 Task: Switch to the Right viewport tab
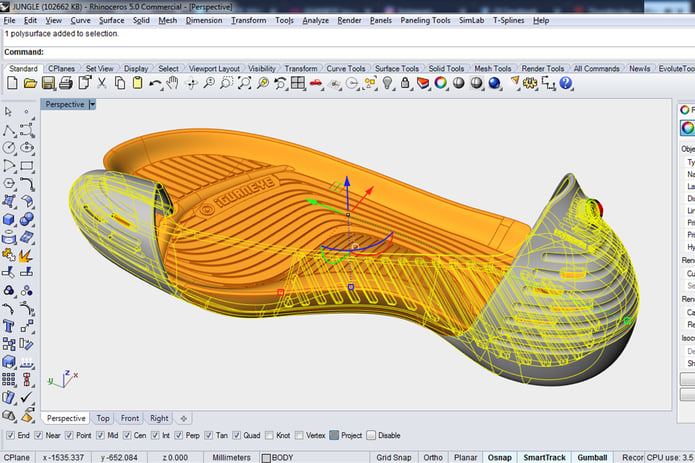[x=159, y=418]
